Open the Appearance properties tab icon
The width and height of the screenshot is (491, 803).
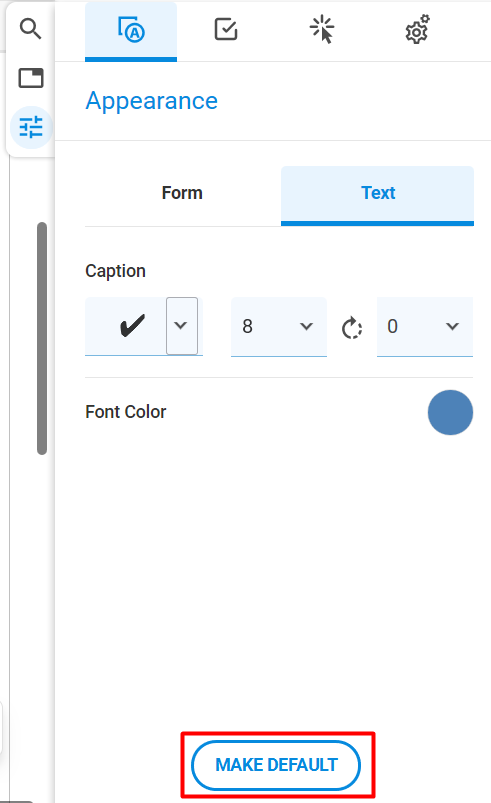pos(131,30)
